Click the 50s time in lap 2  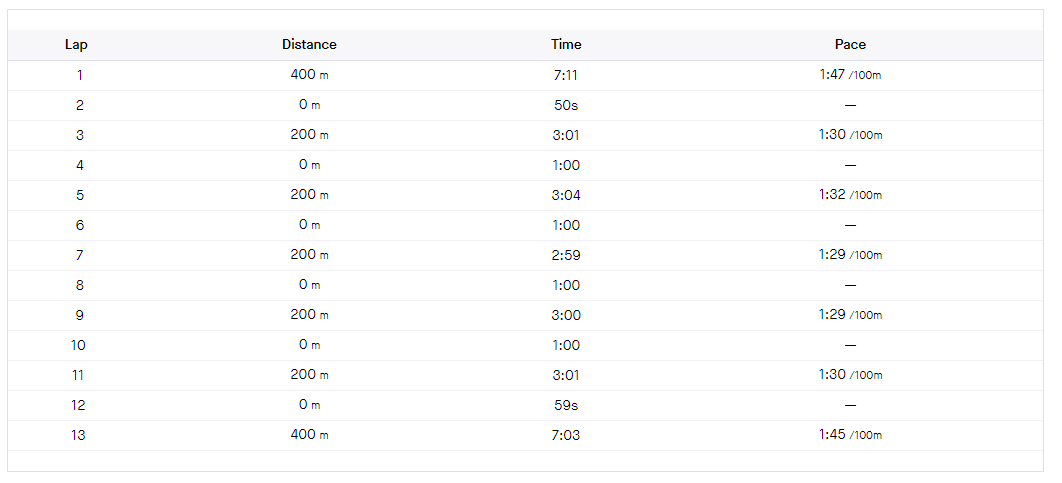[566, 105]
